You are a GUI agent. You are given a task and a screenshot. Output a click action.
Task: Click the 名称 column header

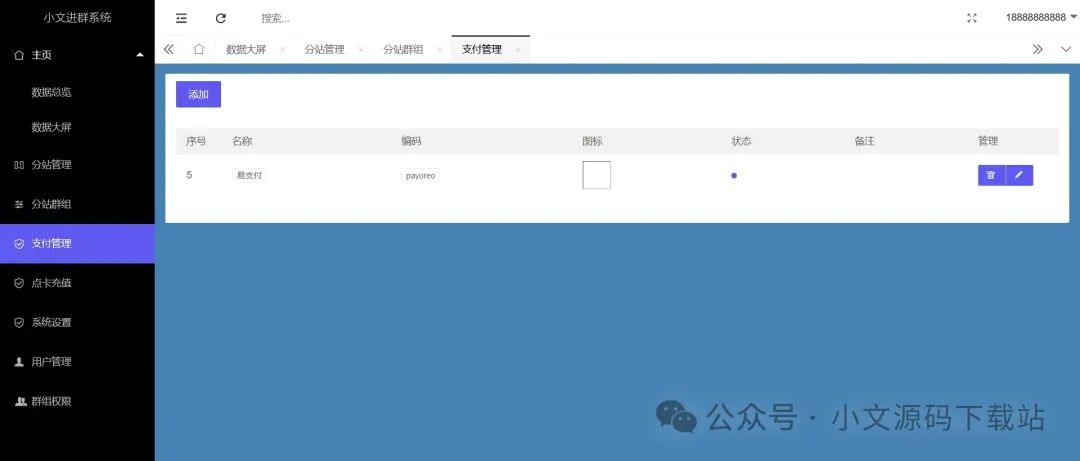(x=242, y=141)
